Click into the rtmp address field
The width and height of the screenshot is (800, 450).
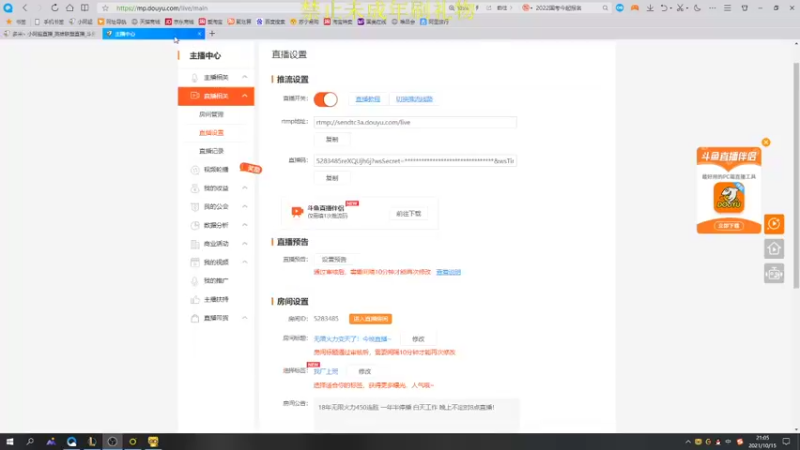click(x=415, y=122)
